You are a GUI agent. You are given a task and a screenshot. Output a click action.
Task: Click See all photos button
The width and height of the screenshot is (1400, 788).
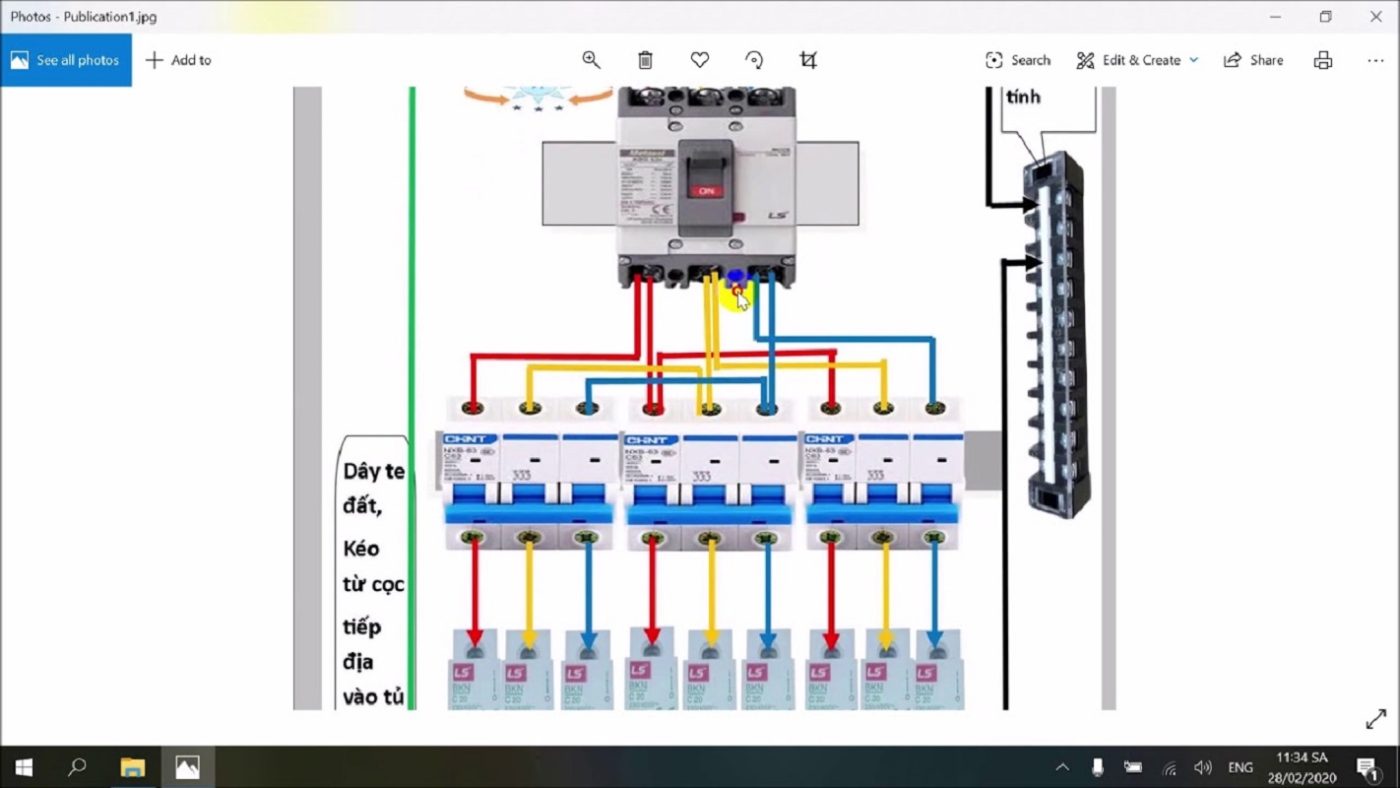pos(66,60)
